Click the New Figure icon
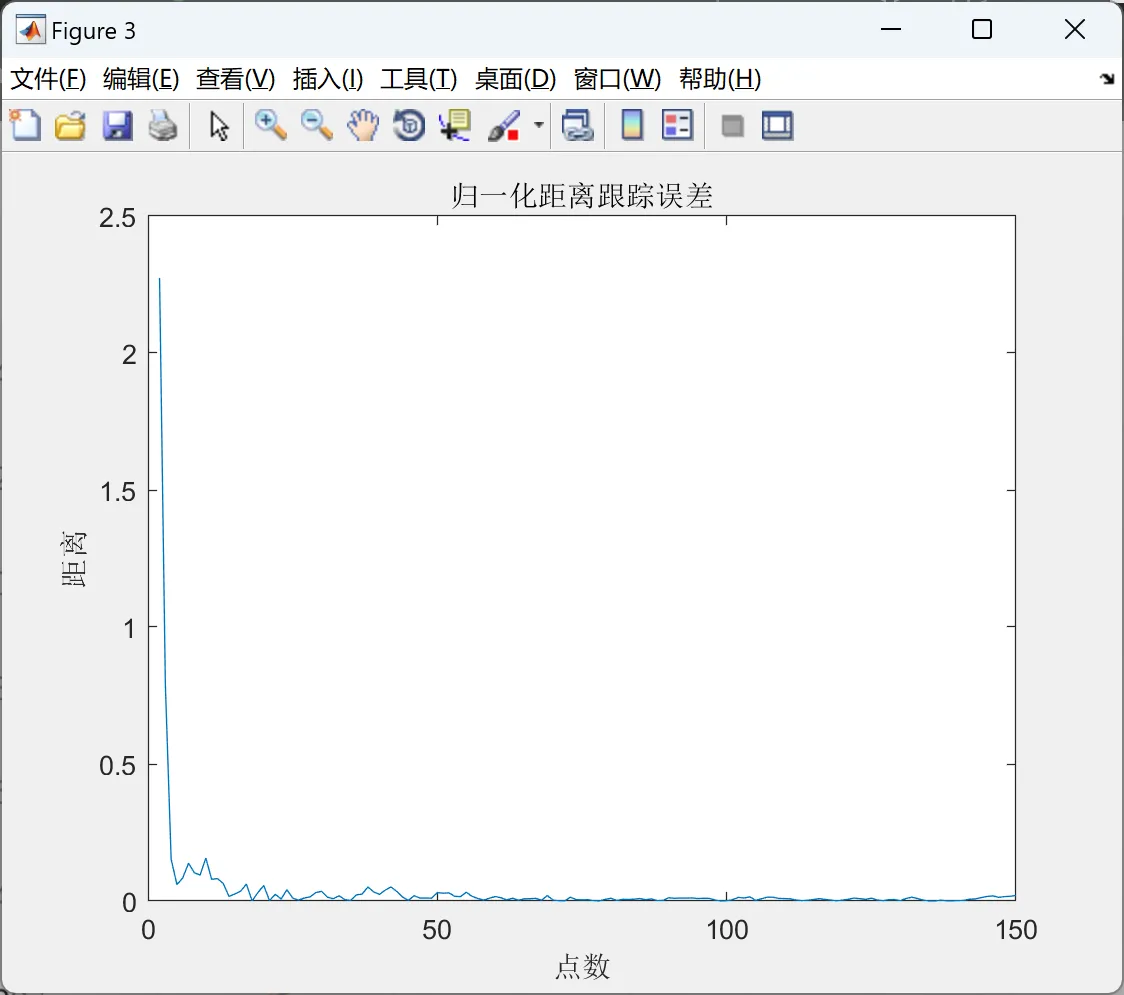Screen dimensions: 1124x995 pyautogui.click(x=25, y=125)
